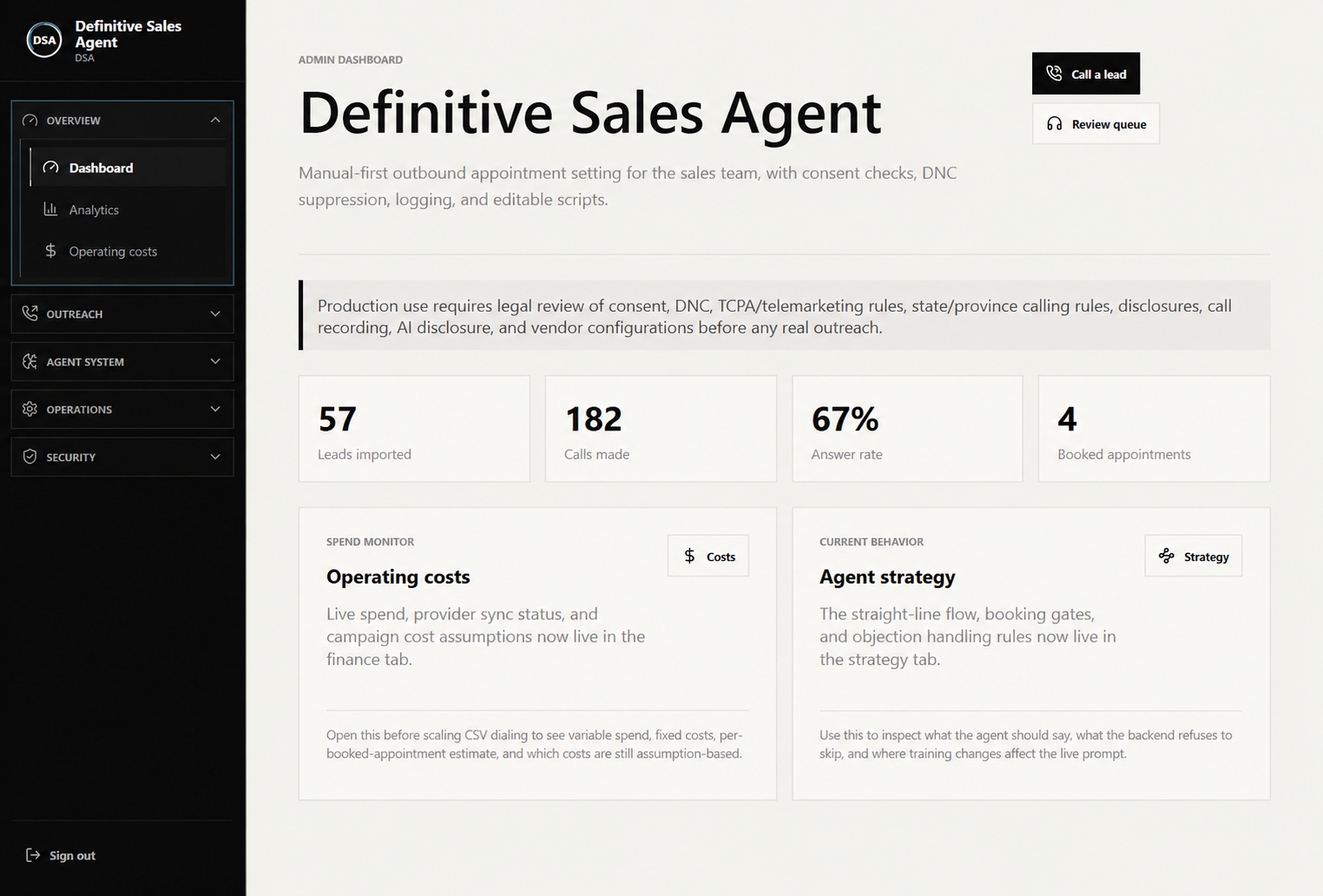This screenshot has height=896, width=1323.
Task: Click the Calls made card showing 182
Action: [661, 429]
